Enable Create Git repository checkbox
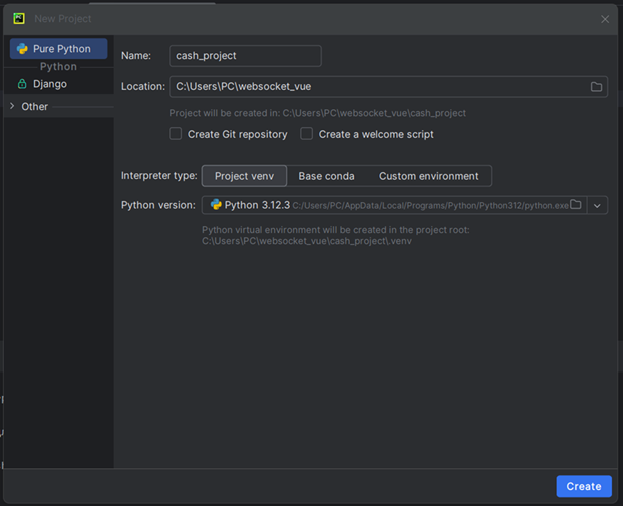This screenshot has width=623, height=506. point(176,134)
